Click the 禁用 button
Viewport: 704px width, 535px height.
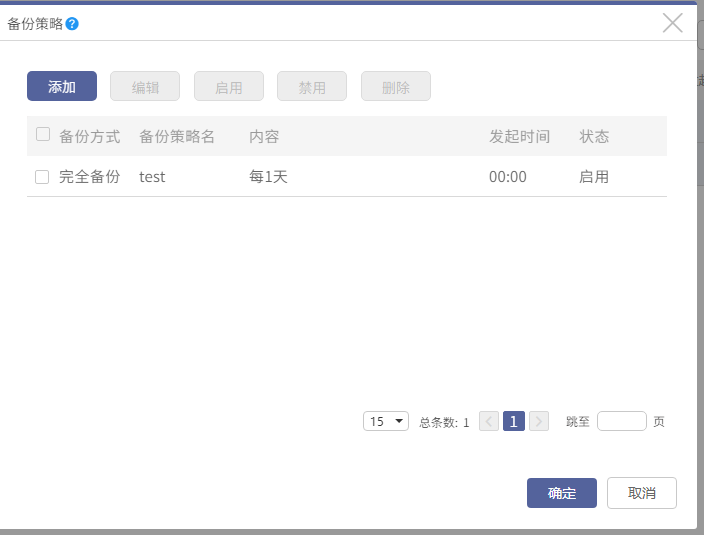click(x=312, y=86)
